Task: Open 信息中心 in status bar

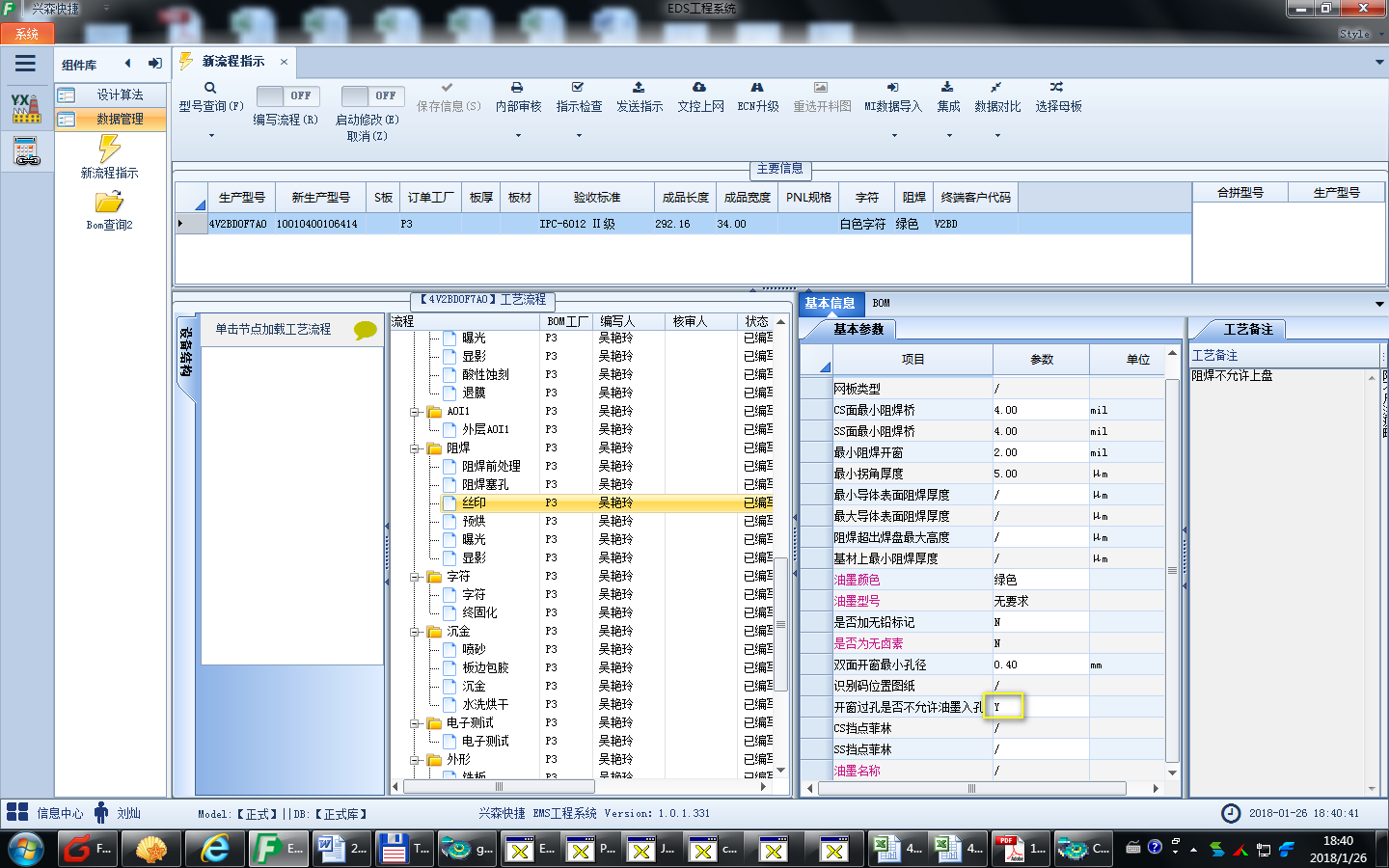Action: click(x=45, y=813)
